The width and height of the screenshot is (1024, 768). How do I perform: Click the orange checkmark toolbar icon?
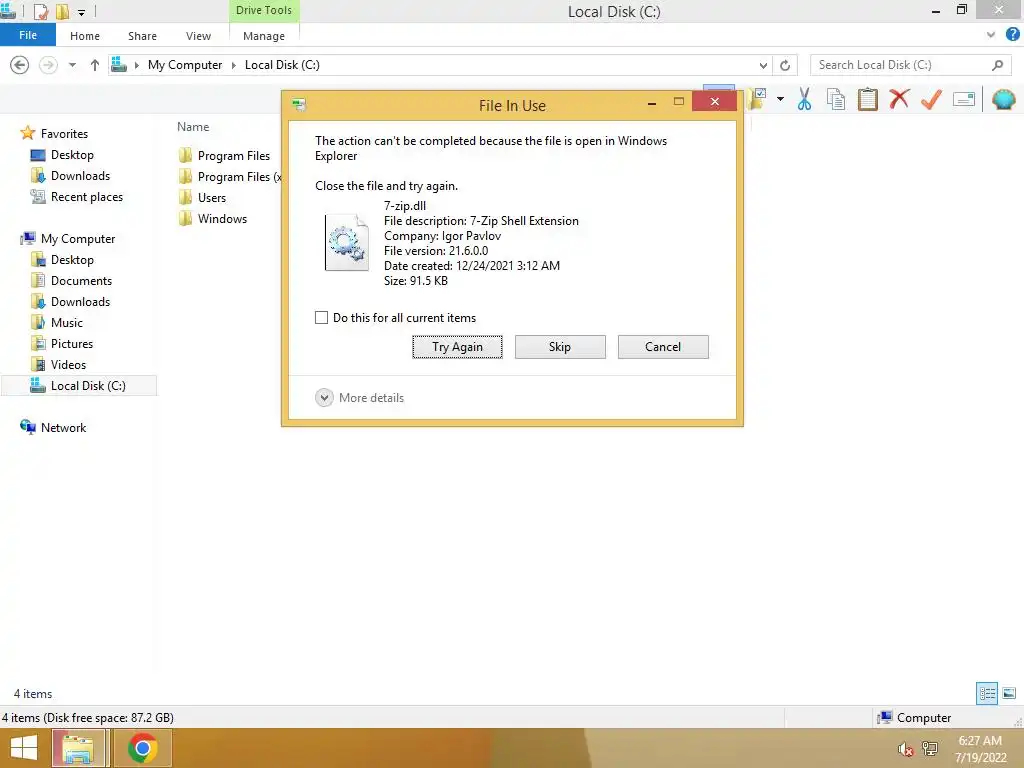[x=931, y=99]
